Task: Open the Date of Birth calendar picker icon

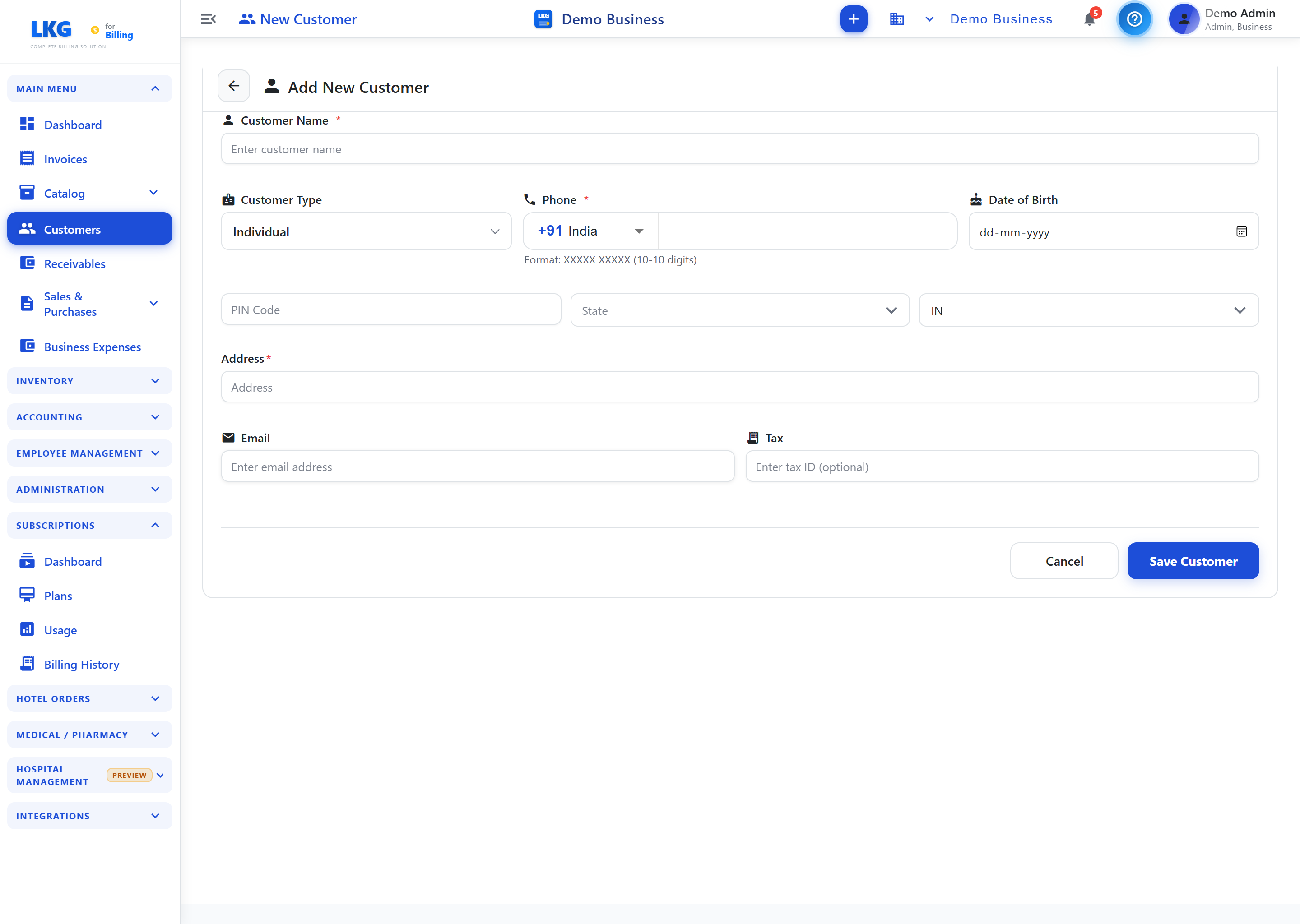Action: tap(1241, 231)
